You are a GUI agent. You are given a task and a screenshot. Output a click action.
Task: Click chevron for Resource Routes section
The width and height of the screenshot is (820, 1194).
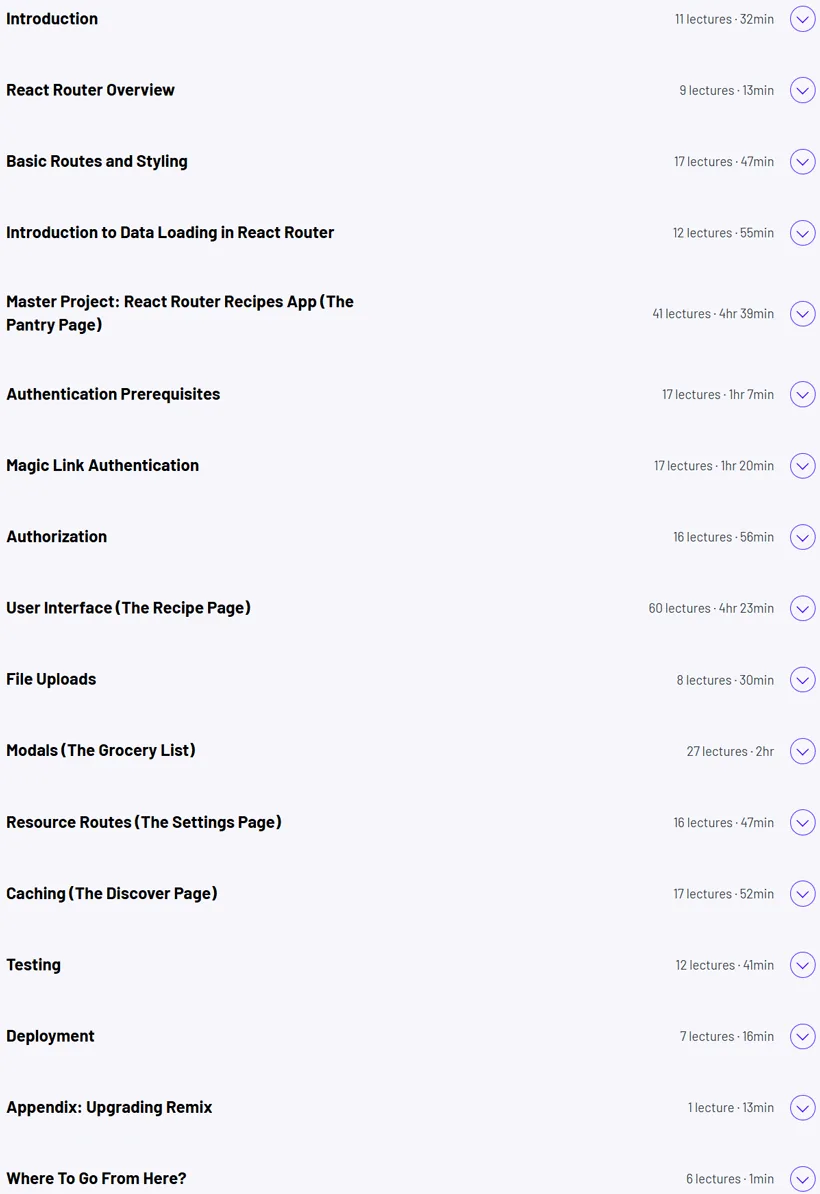click(802, 822)
